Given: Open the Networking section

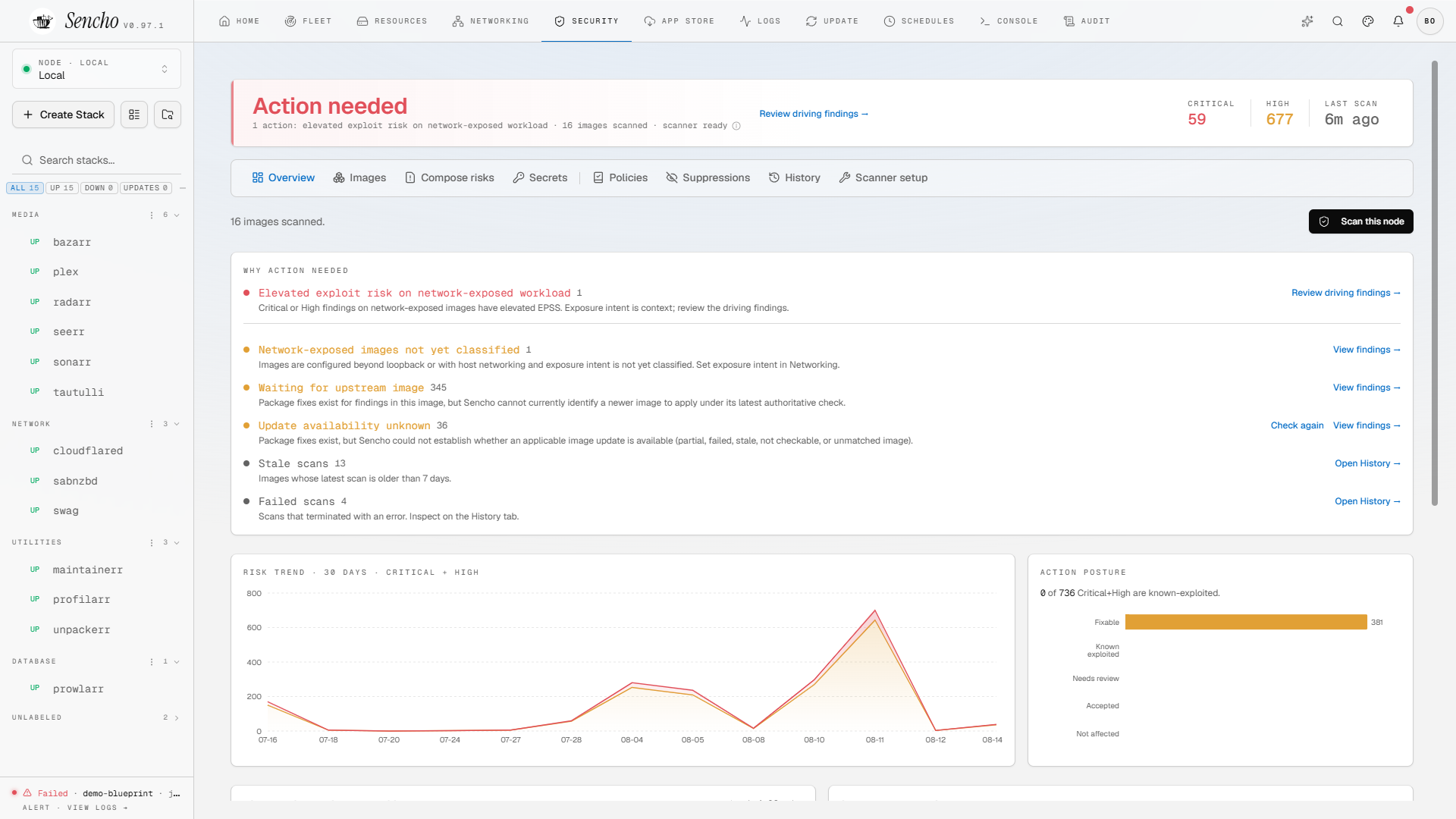Looking at the screenshot, I should tap(491, 21).
